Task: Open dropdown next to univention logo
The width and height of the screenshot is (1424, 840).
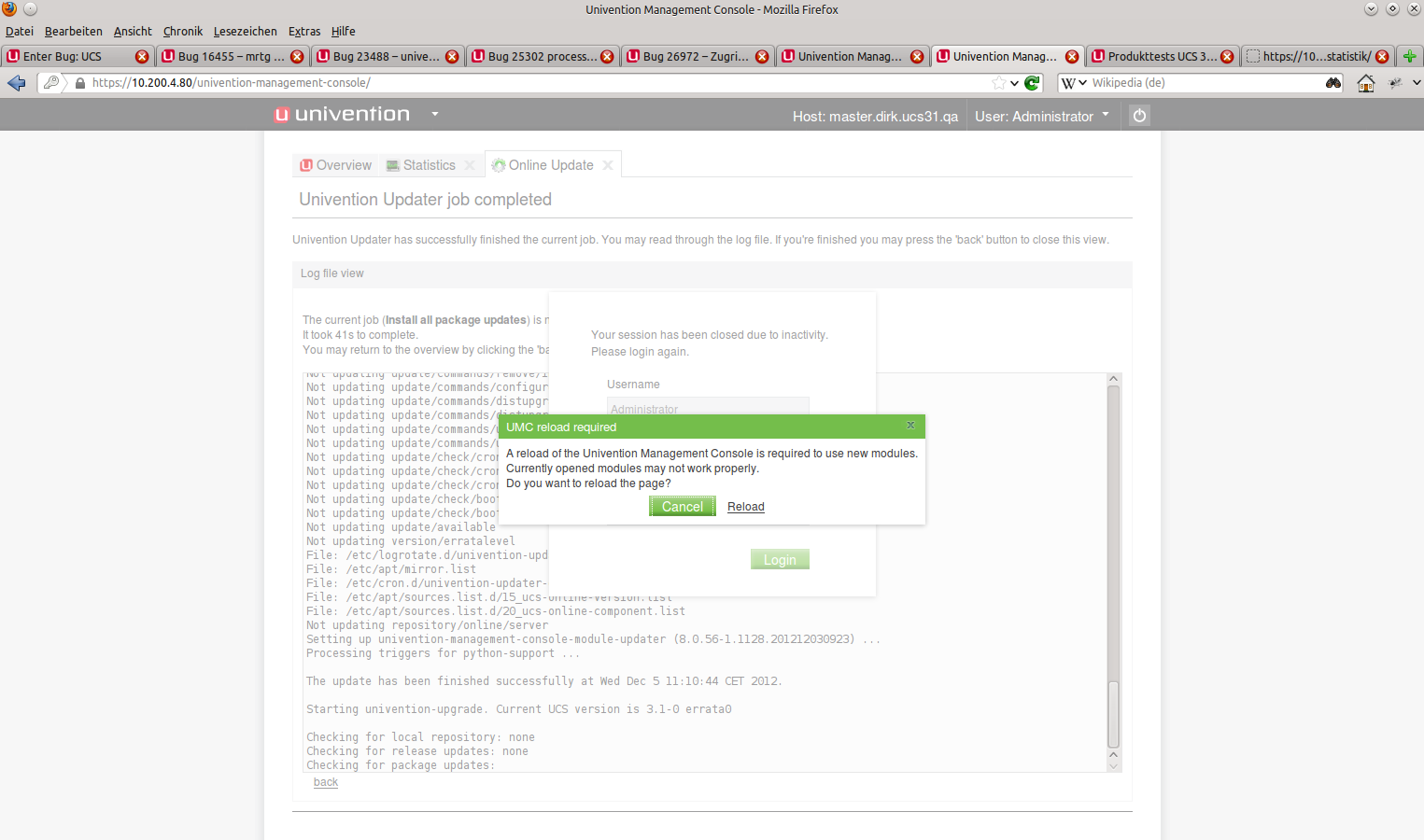Action: [x=435, y=114]
